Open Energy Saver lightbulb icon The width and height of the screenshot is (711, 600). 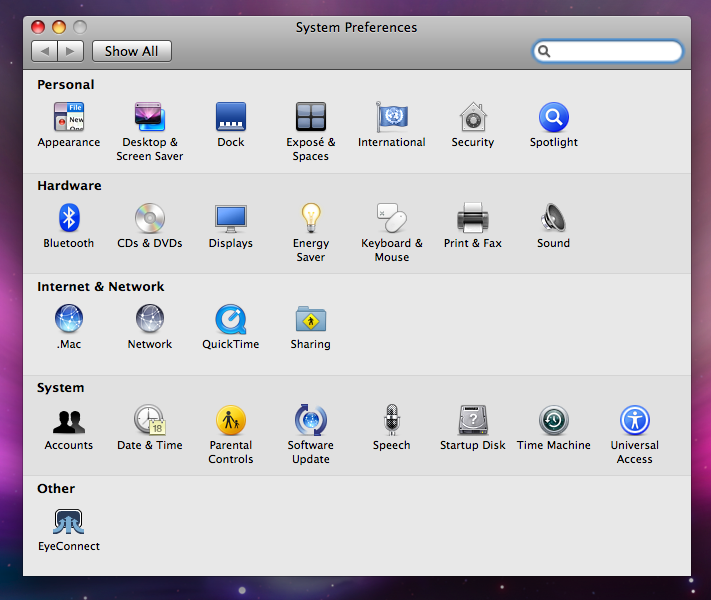(311, 218)
